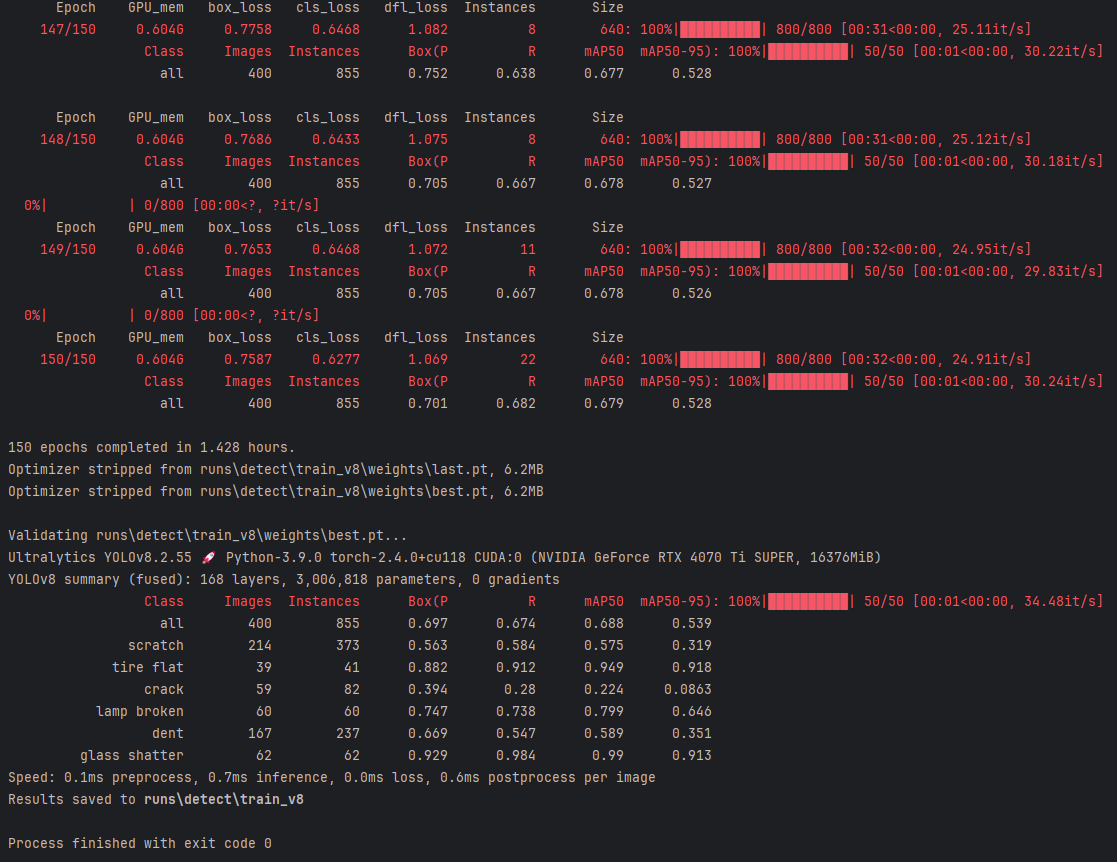Click the validation speed 29.83it/s
Viewport: 1117px width, 862px height.
point(1059,271)
